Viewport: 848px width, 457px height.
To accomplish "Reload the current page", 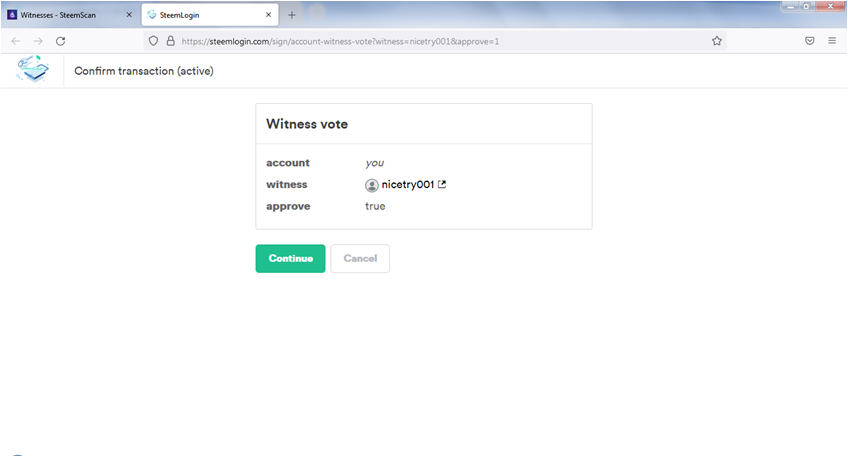I will [x=61, y=41].
